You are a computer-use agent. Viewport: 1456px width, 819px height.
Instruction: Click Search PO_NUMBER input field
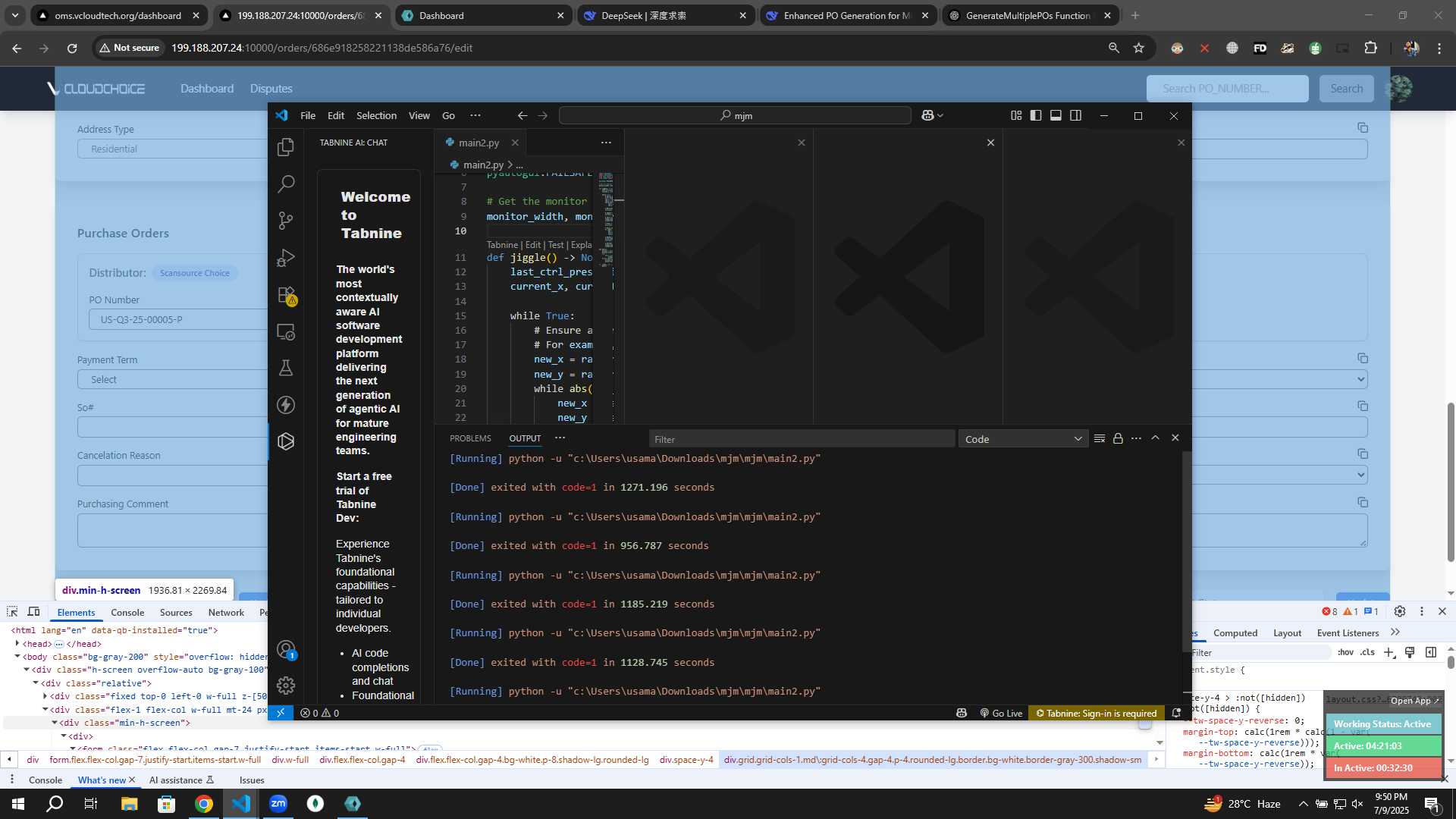[x=1227, y=89]
